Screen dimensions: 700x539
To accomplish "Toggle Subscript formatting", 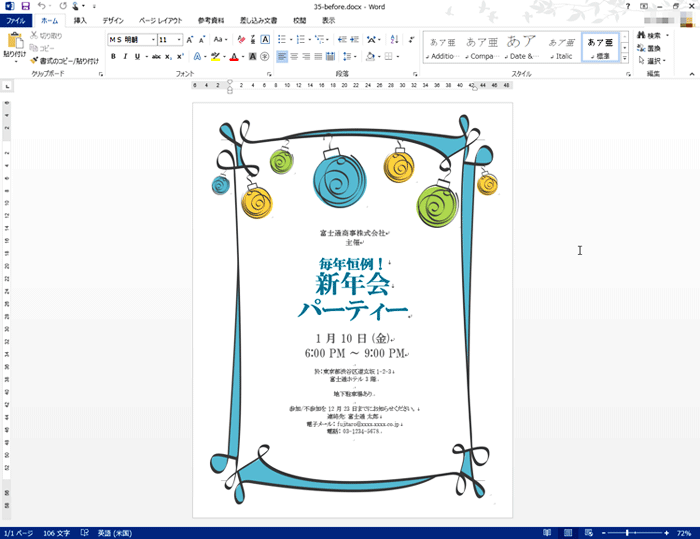I will 168,57.
